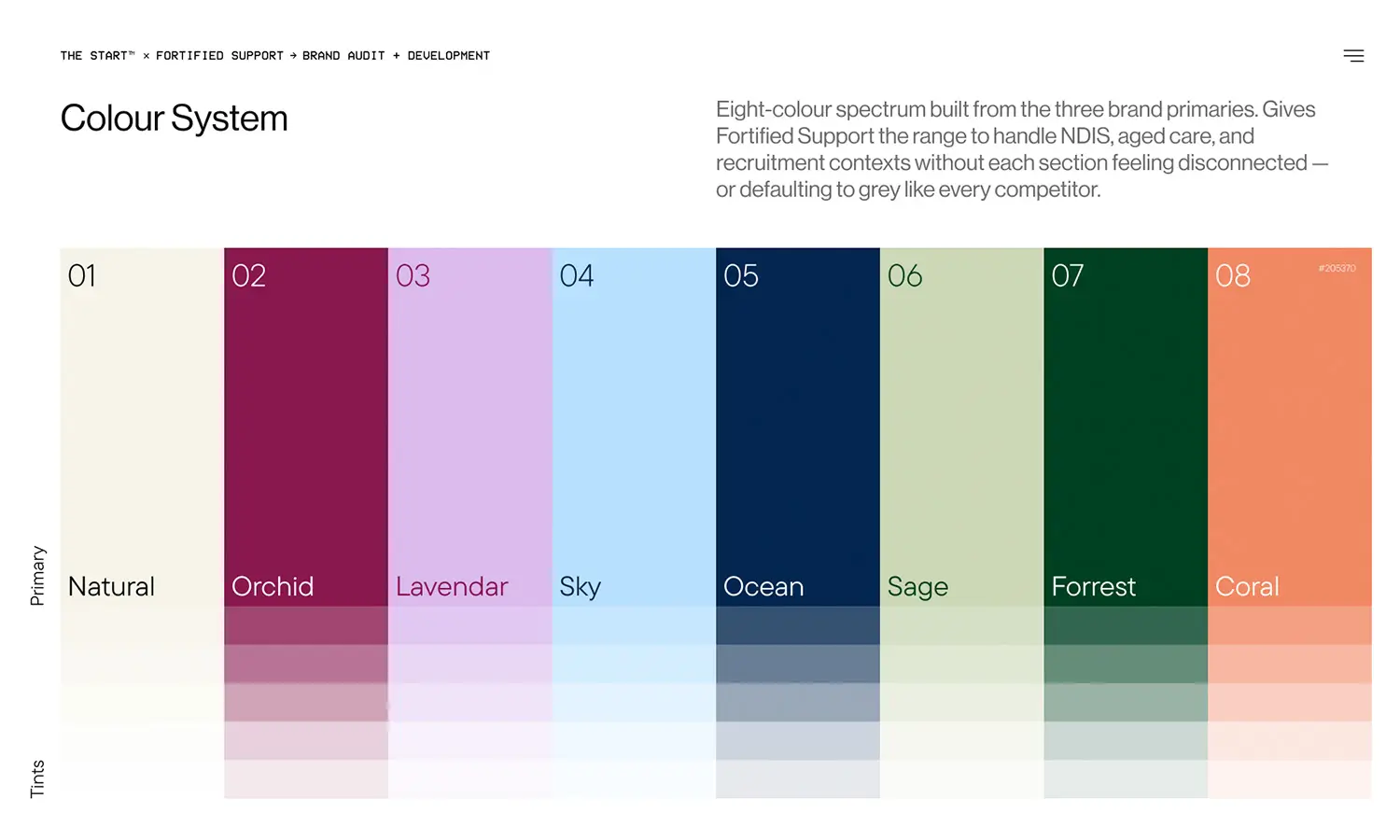Click the FORTIFIED SUPPORT breadcrumb text
Image resolution: width=1400 pixels, height=840 pixels.
pyautogui.click(x=219, y=56)
